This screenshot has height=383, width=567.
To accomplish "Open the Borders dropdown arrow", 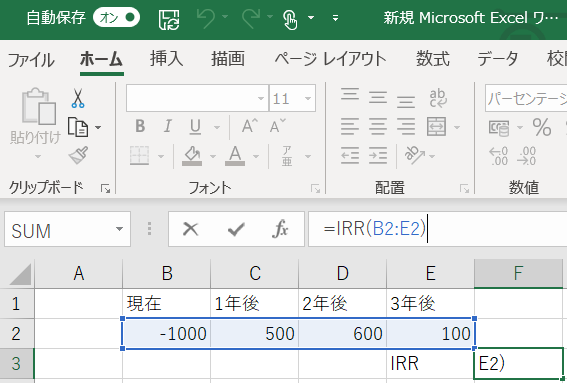I will click(161, 156).
